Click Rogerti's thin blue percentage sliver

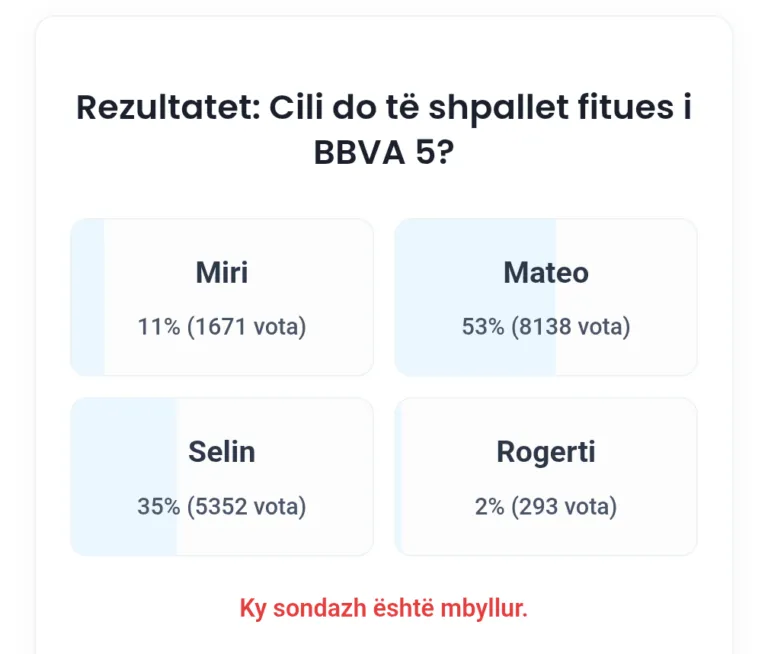[x=398, y=476]
